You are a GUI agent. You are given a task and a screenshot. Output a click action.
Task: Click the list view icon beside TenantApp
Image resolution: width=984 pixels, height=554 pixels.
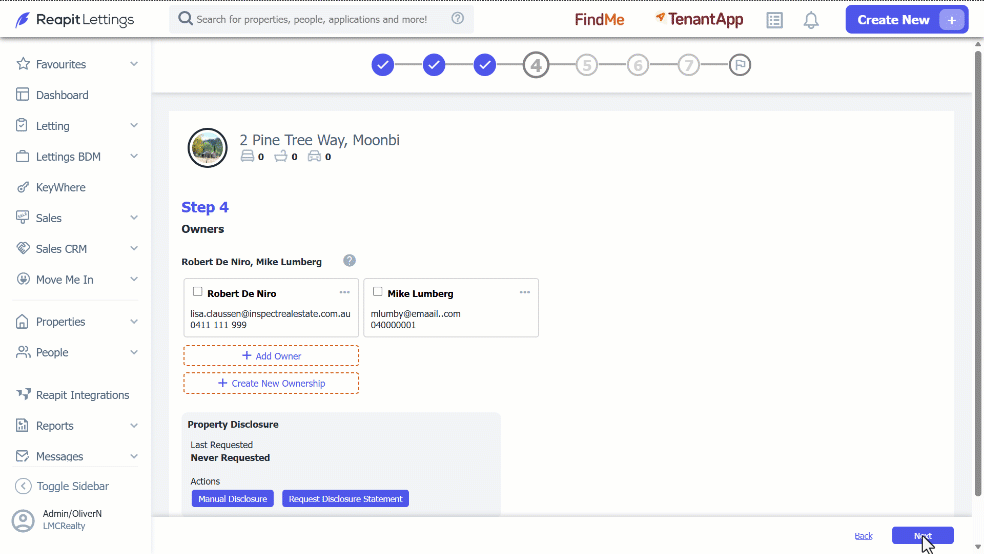(x=774, y=20)
